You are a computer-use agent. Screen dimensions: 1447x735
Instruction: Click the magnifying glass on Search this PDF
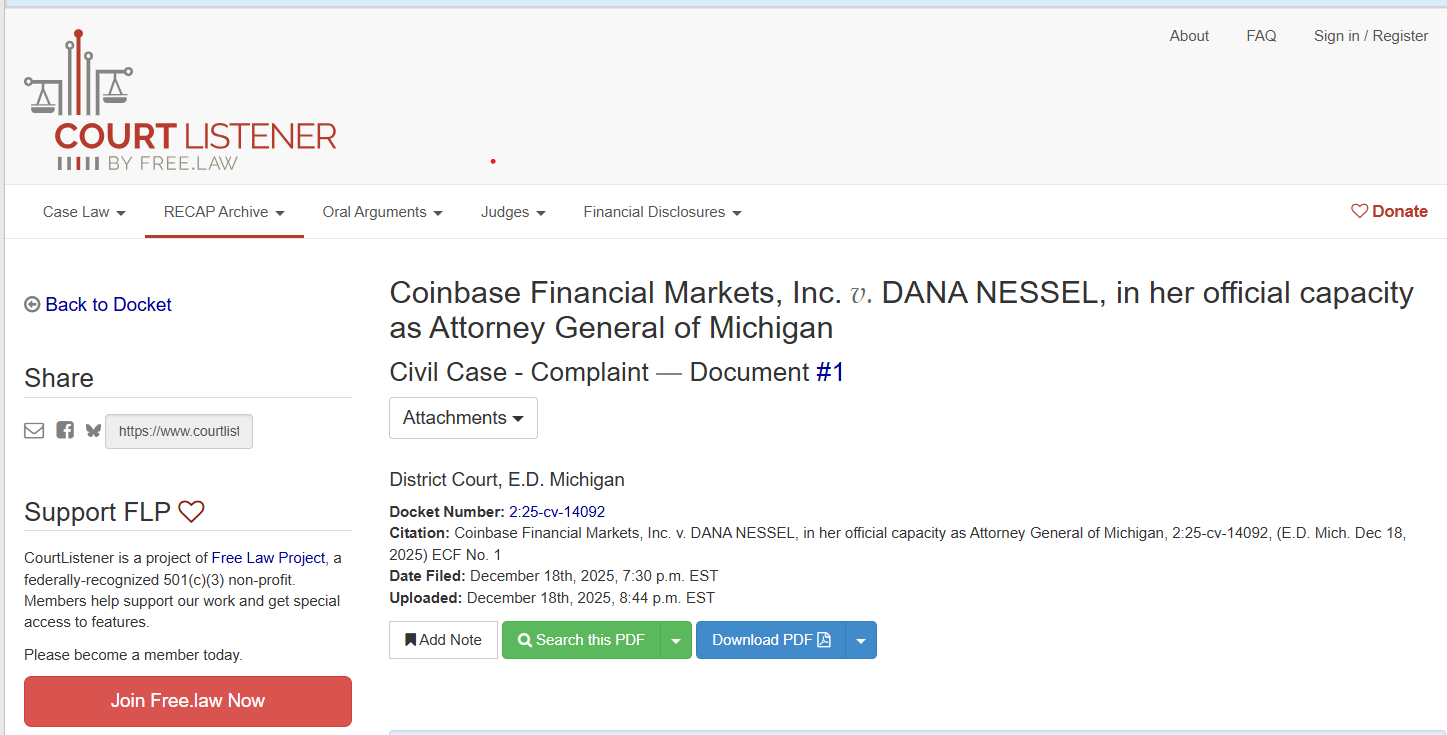point(525,639)
